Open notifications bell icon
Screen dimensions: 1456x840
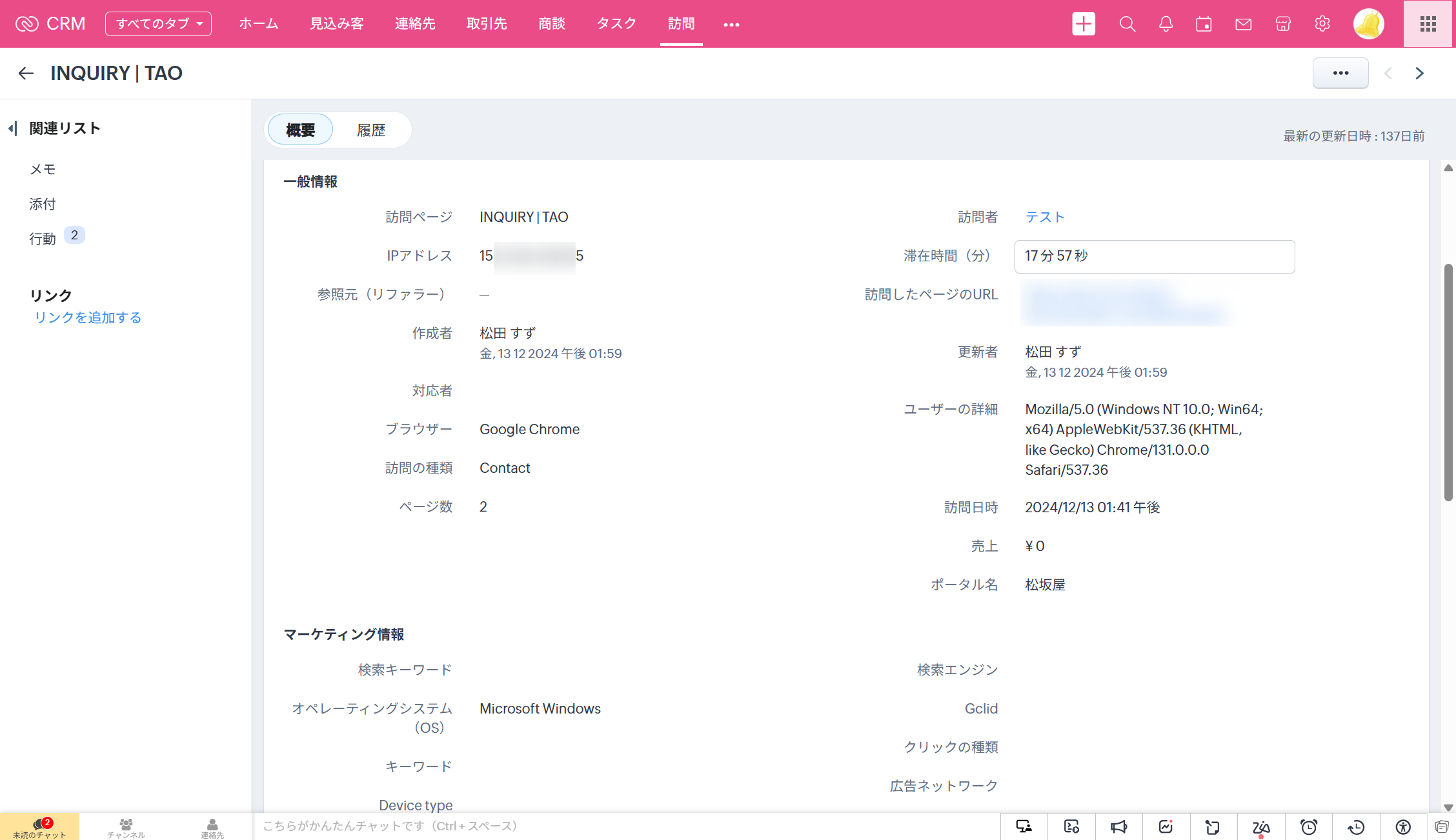click(x=1166, y=24)
